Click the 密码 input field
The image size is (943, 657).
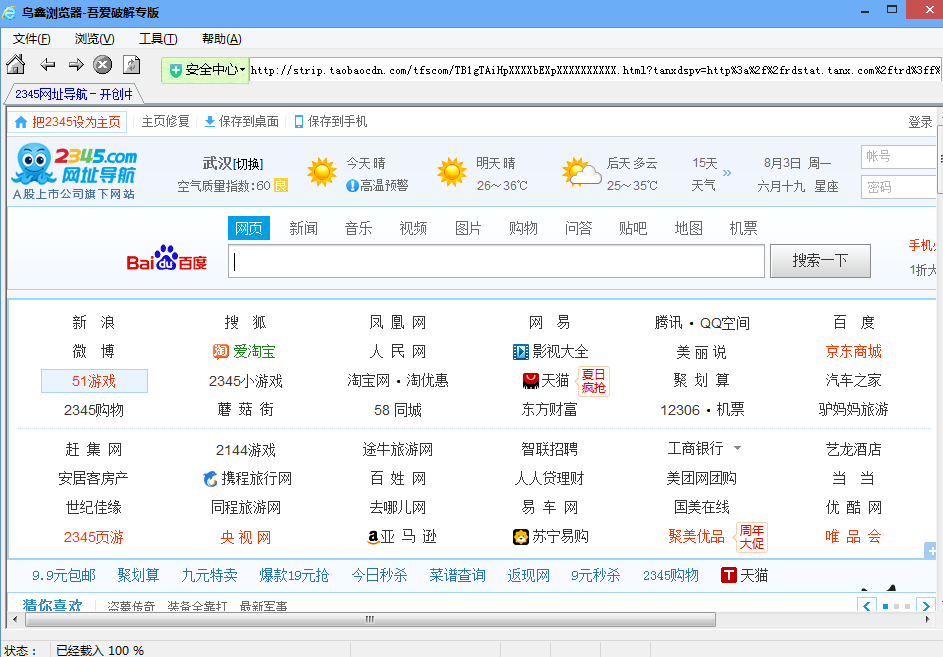coord(899,187)
